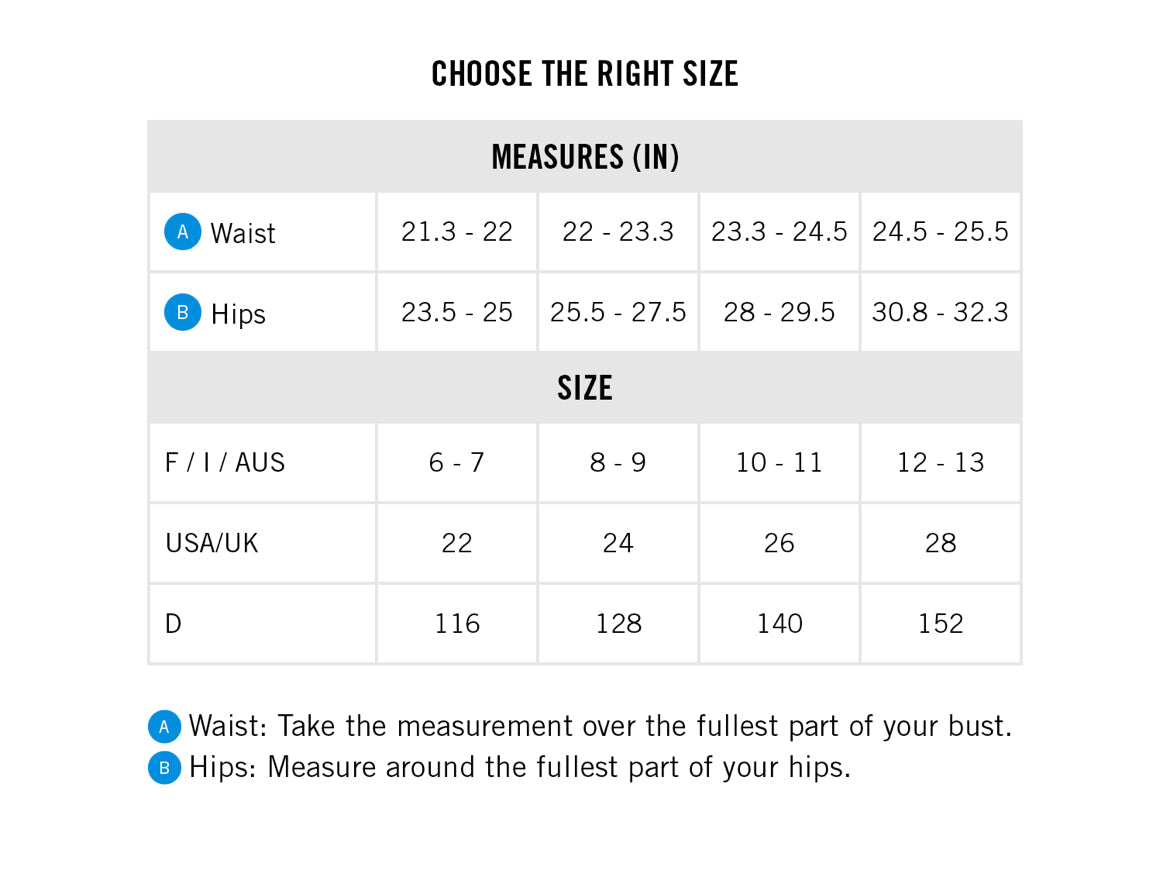Click the F / I / AUS row label
The height and width of the screenshot is (879, 1170).
pyautogui.click(x=225, y=462)
